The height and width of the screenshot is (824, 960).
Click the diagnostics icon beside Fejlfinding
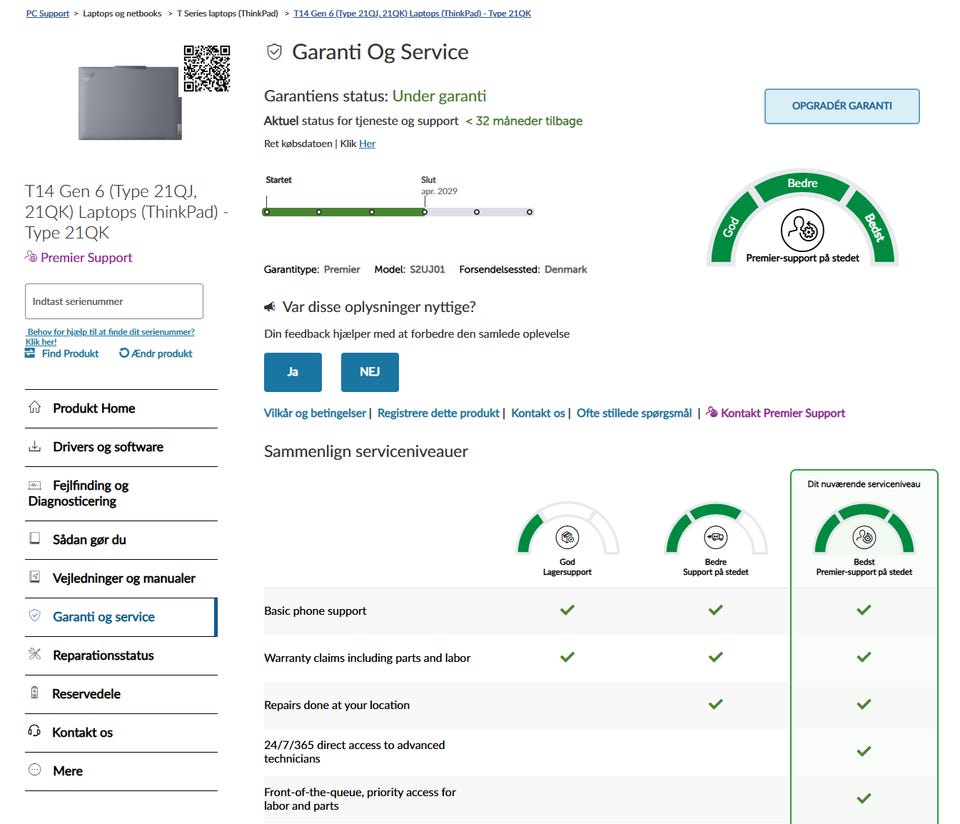pyautogui.click(x=35, y=485)
